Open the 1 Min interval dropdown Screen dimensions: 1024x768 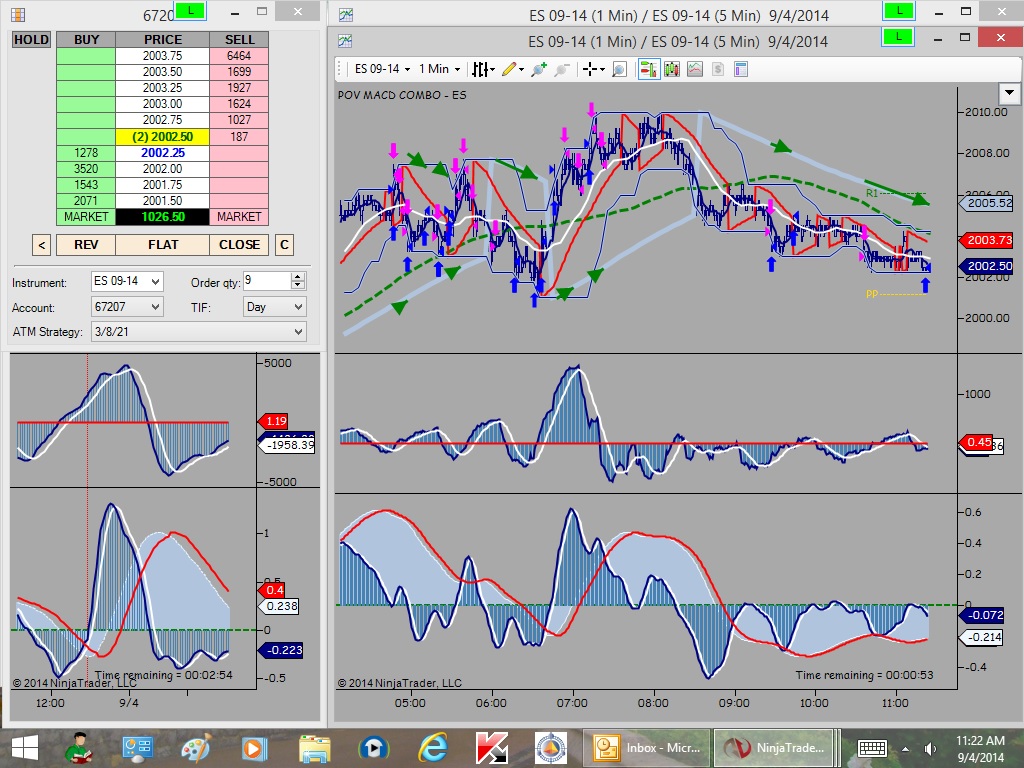(x=440, y=69)
